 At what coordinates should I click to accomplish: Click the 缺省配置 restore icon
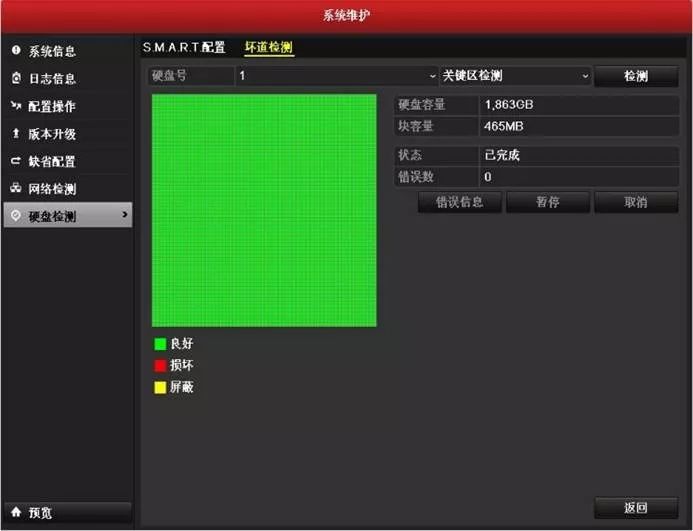pyautogui.click(x=16, y=161)
